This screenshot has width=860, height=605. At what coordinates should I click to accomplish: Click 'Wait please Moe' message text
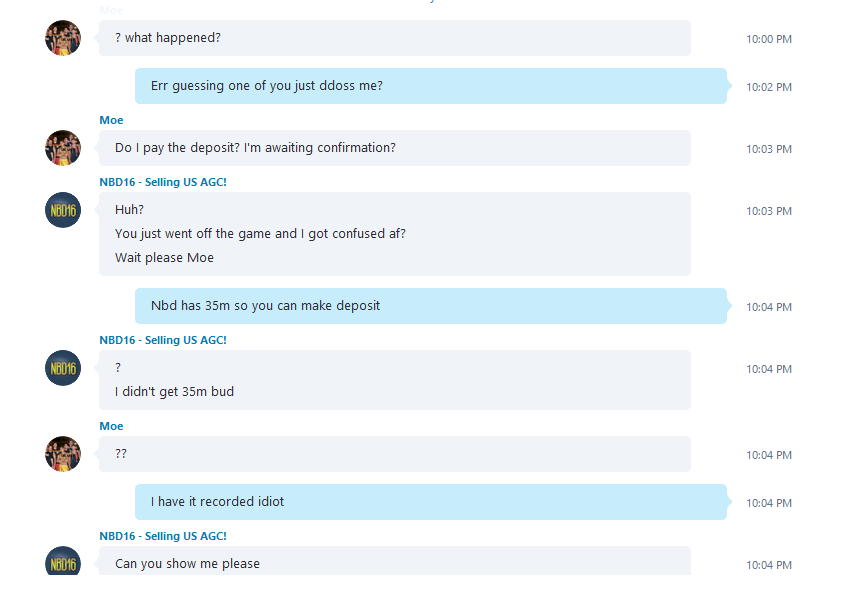165,258
